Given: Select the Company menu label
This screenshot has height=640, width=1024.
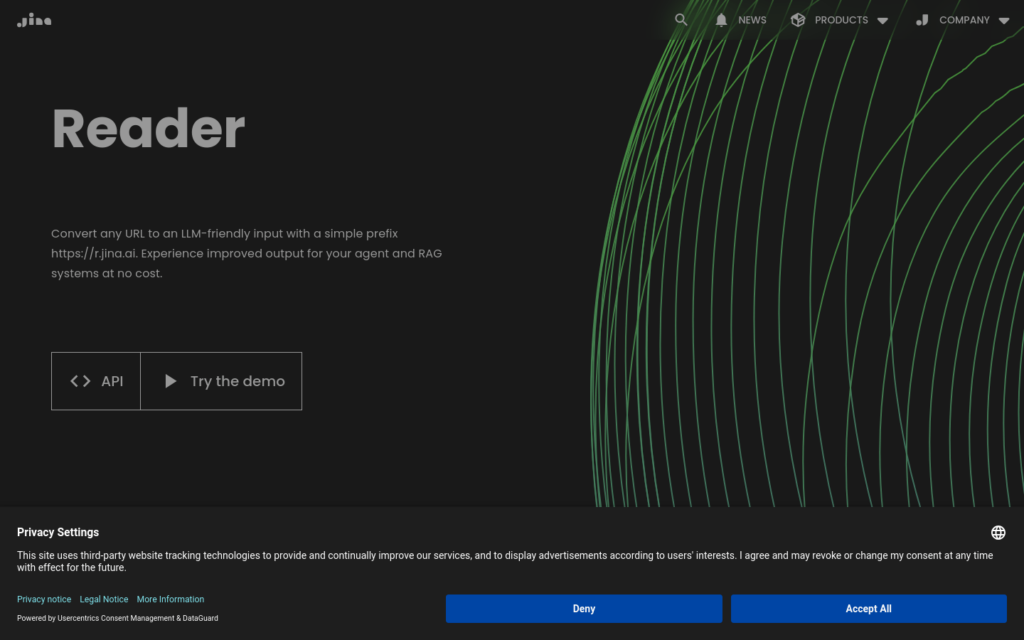Looking at the screenshot, I should pos(964,20).
